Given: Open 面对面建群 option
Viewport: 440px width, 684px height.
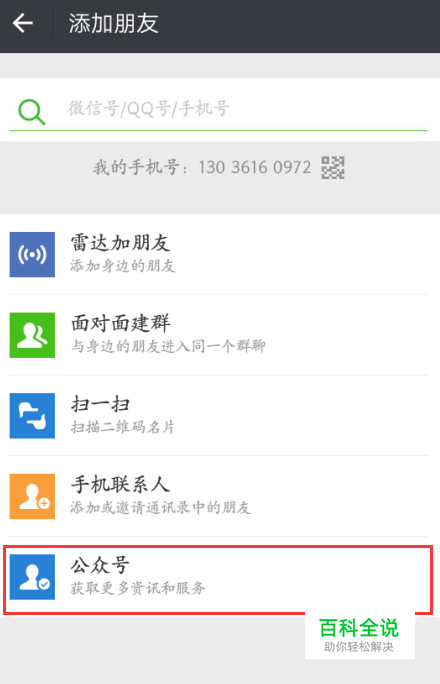Looking at the screenshot, I should (218, 335).
